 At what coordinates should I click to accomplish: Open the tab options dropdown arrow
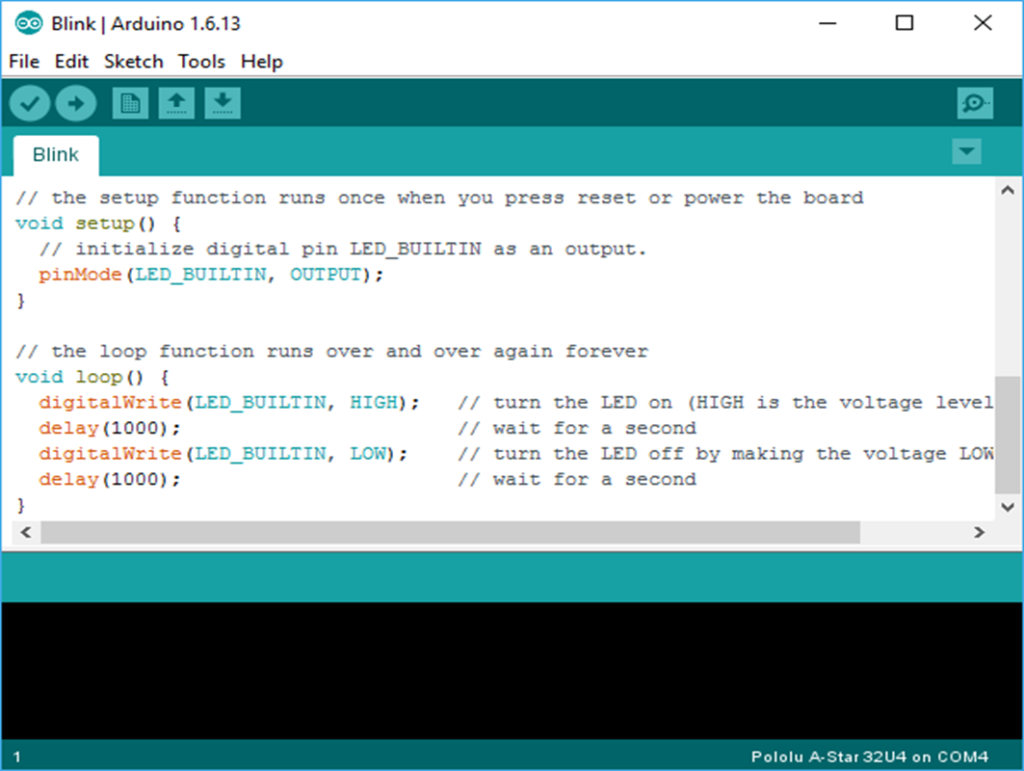[x=967, y=151]
